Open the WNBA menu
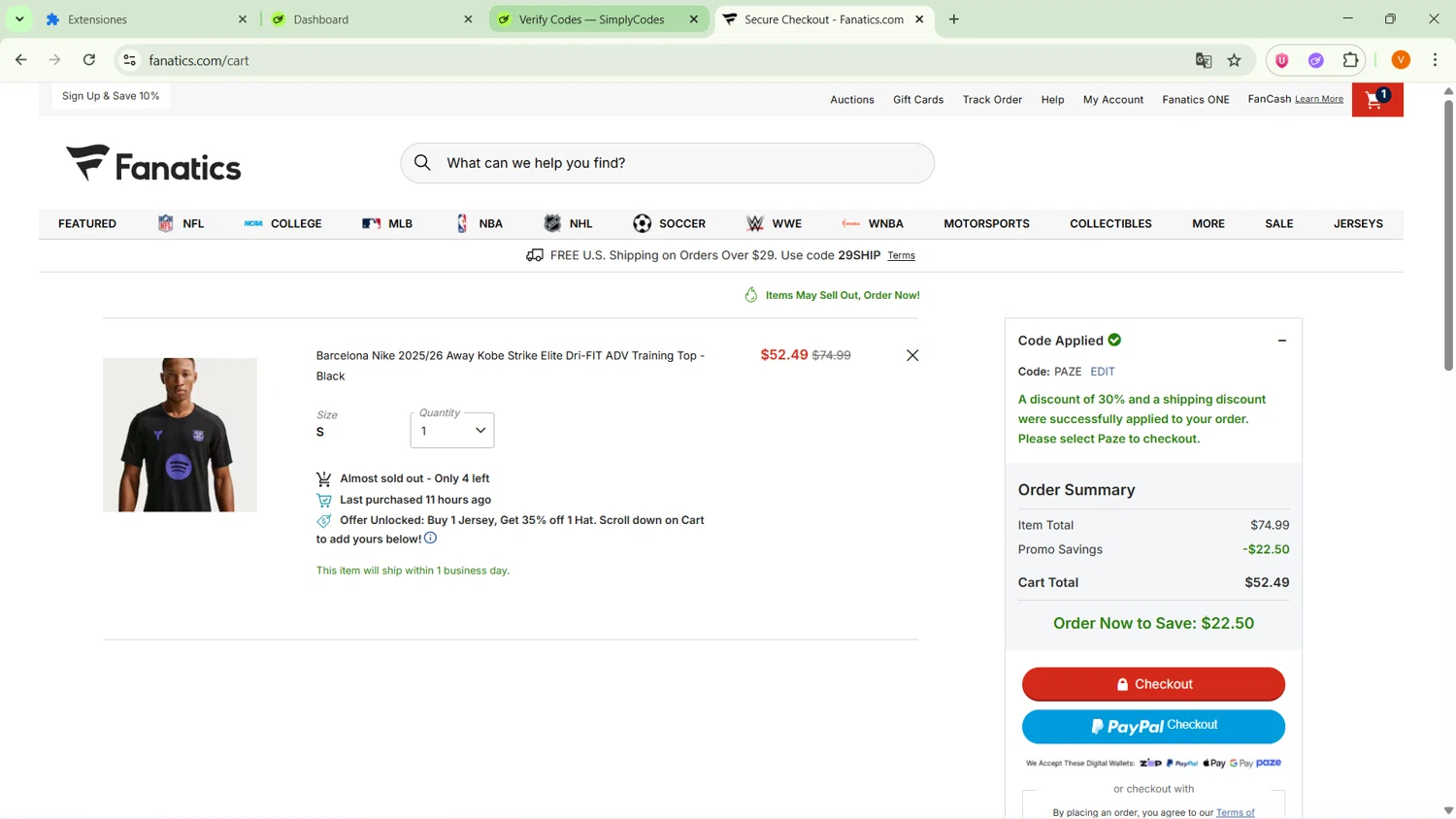The height and width of the screenshot is (819, 1456). [x=873, y=224]
